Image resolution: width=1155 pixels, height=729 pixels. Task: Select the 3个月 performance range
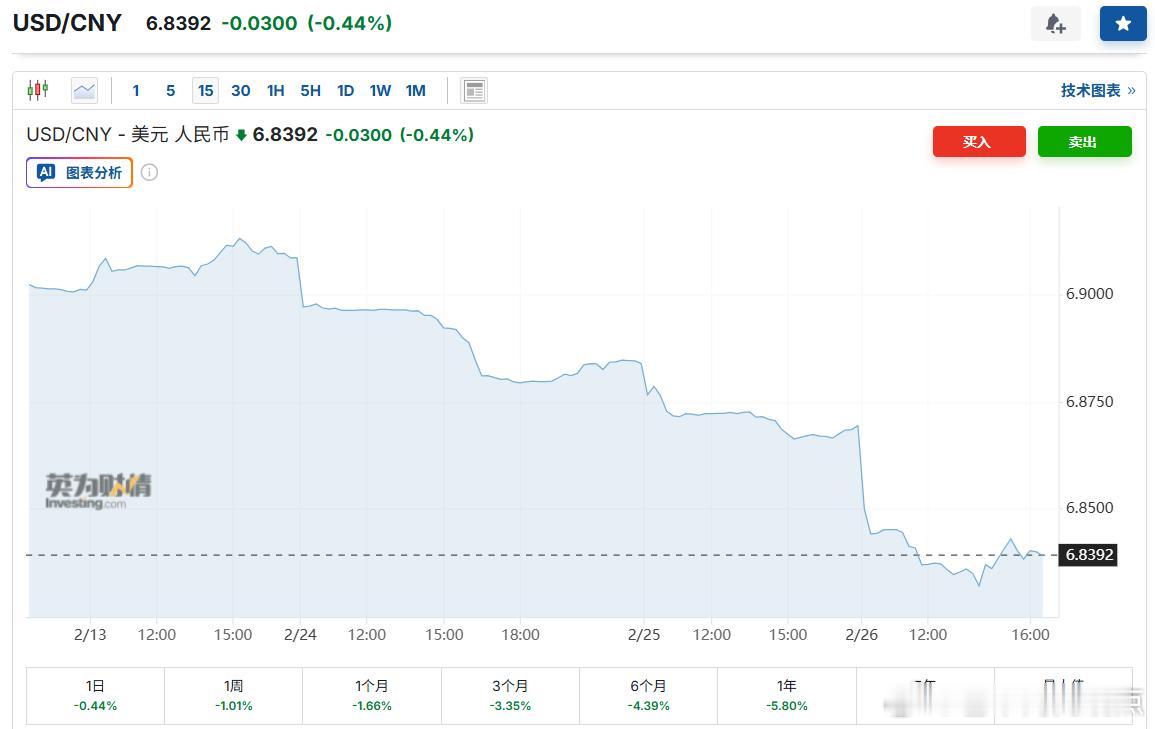[x=510, y=695]
